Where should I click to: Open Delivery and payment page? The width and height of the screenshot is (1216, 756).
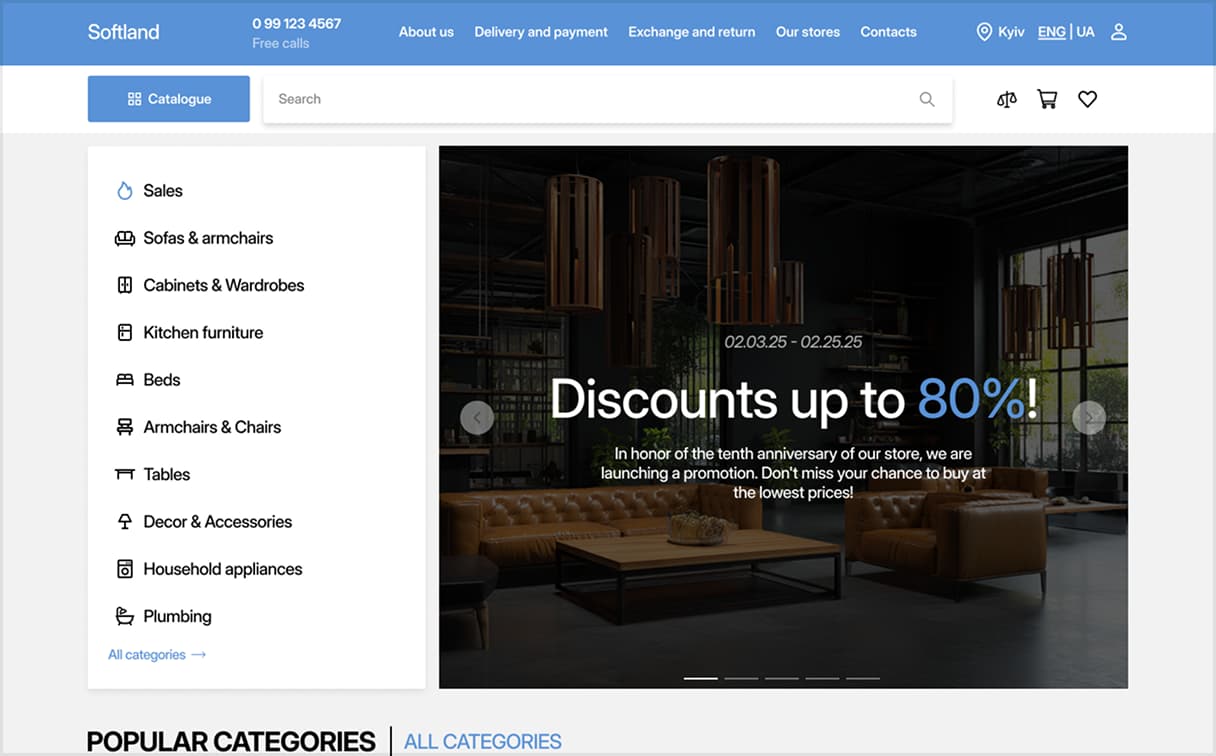tap(541, 32)
